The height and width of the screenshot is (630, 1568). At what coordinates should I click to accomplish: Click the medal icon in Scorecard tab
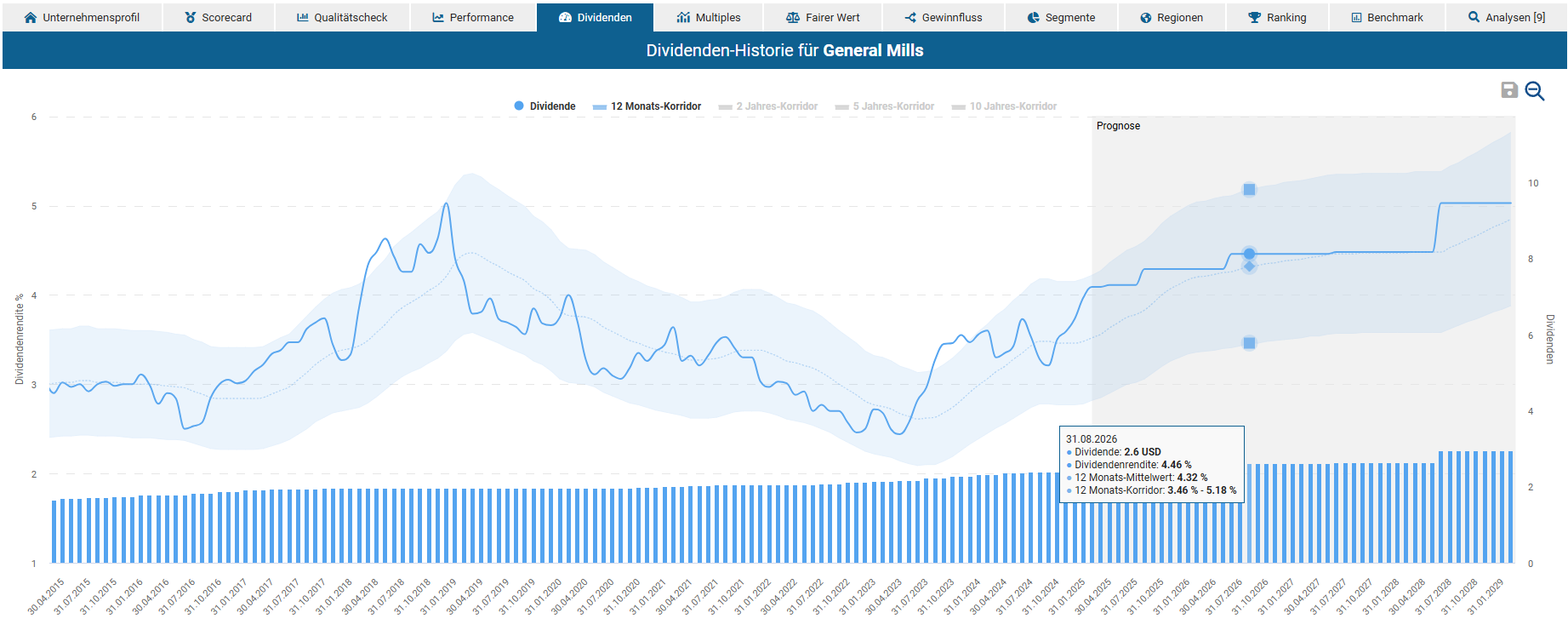click(191, 18)
